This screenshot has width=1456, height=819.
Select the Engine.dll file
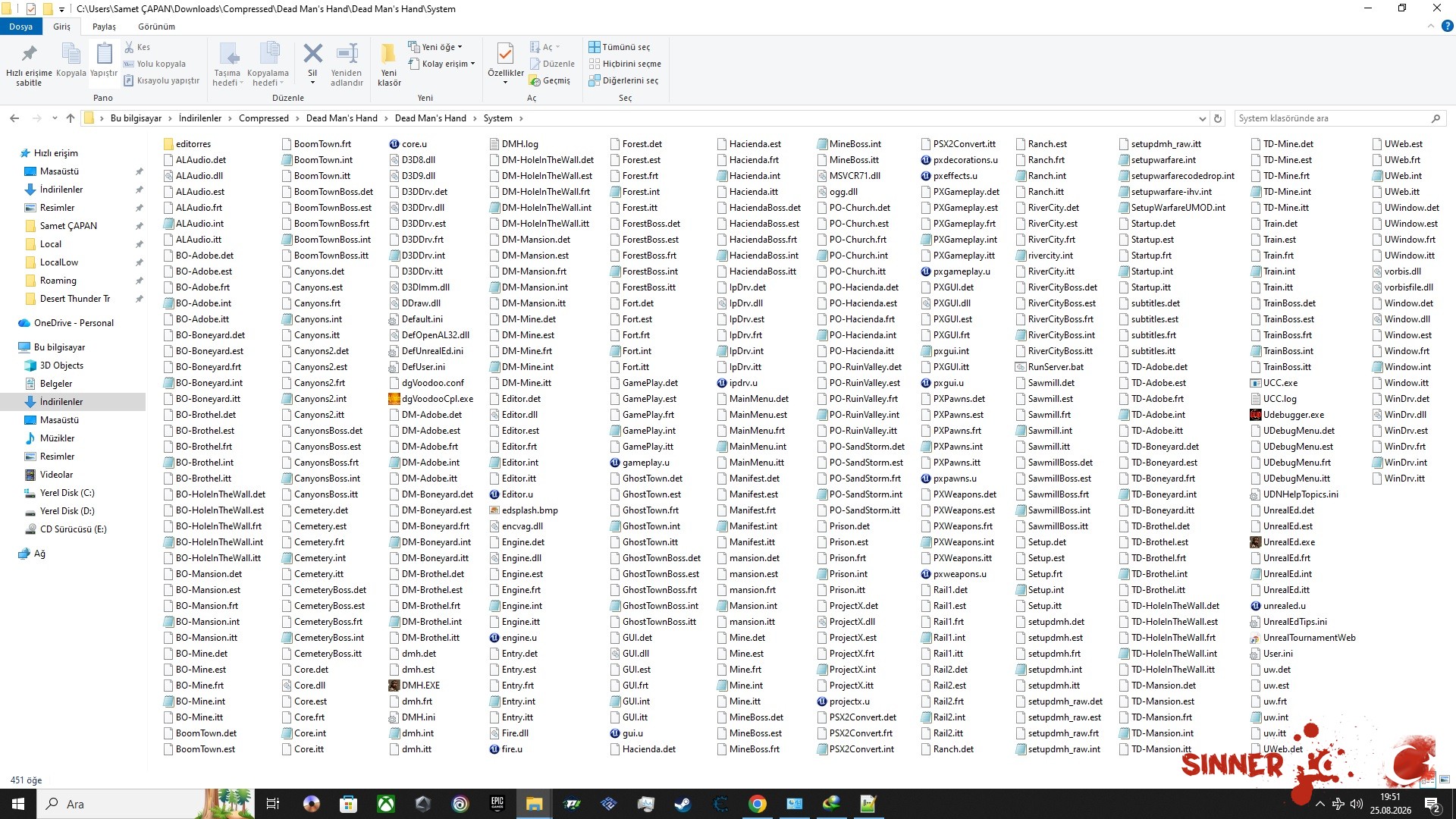[515, 558]
